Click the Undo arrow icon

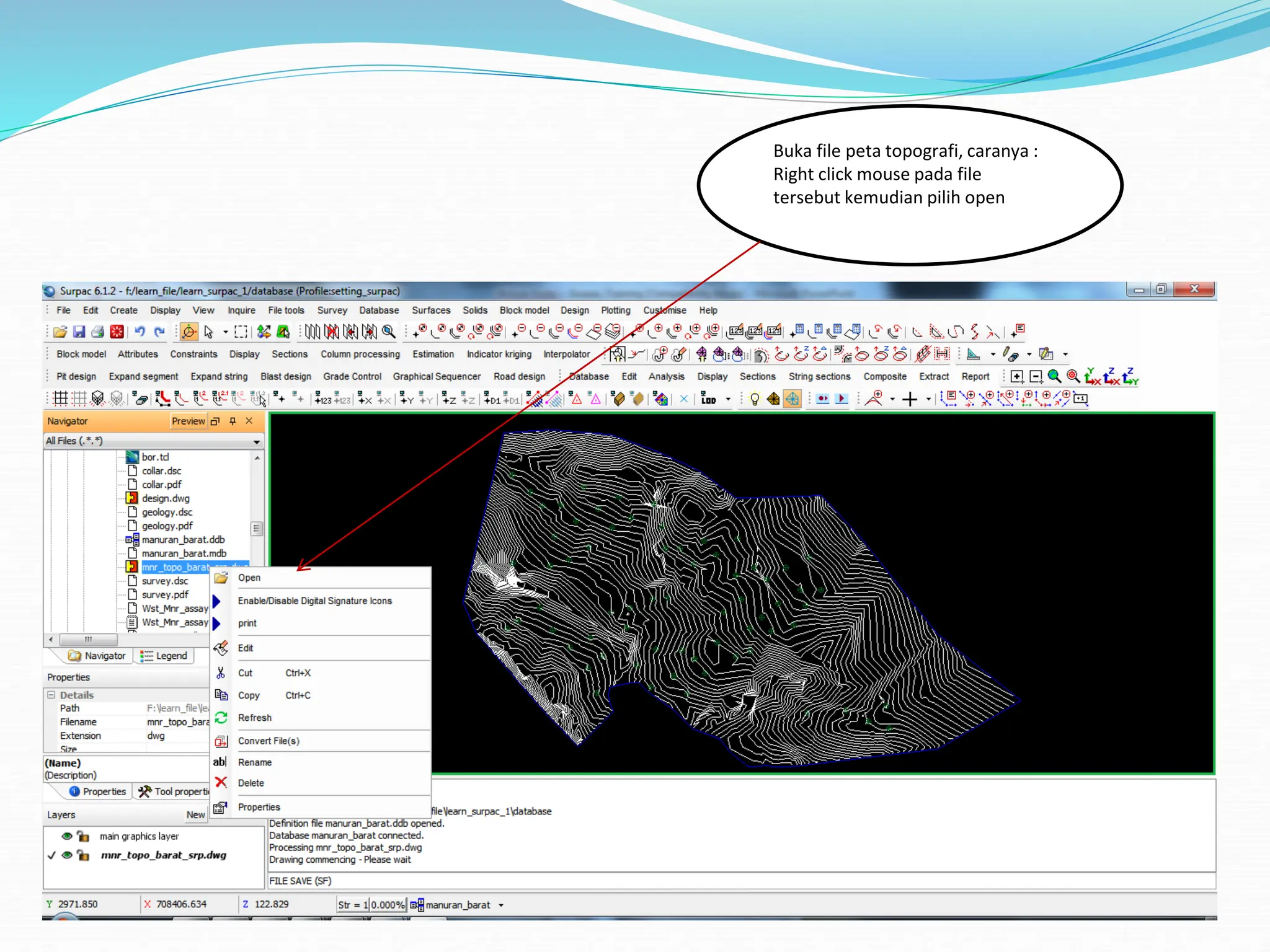(x=140, y=332)
